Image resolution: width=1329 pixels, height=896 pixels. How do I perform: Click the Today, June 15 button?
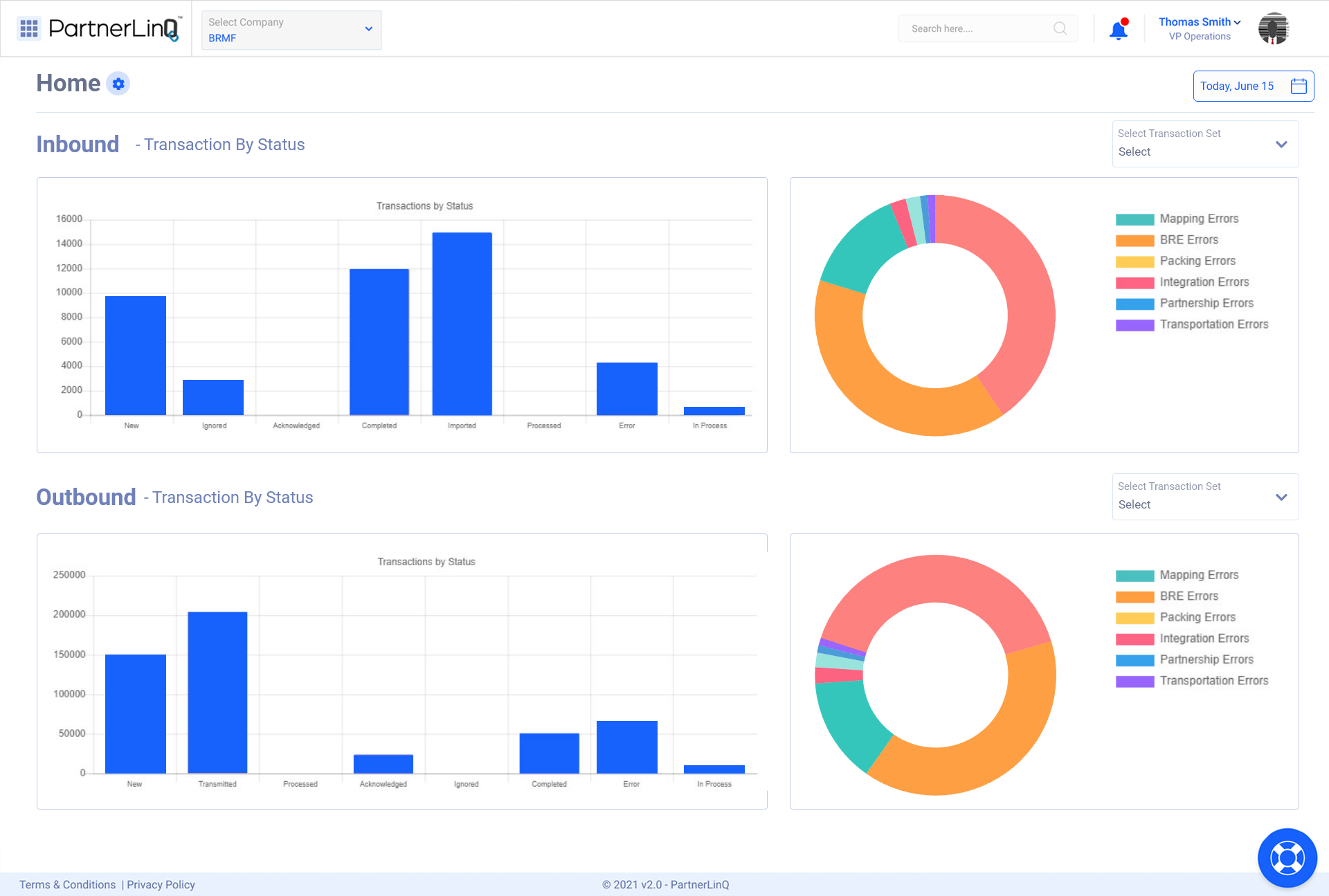[x=1236, y=85]
